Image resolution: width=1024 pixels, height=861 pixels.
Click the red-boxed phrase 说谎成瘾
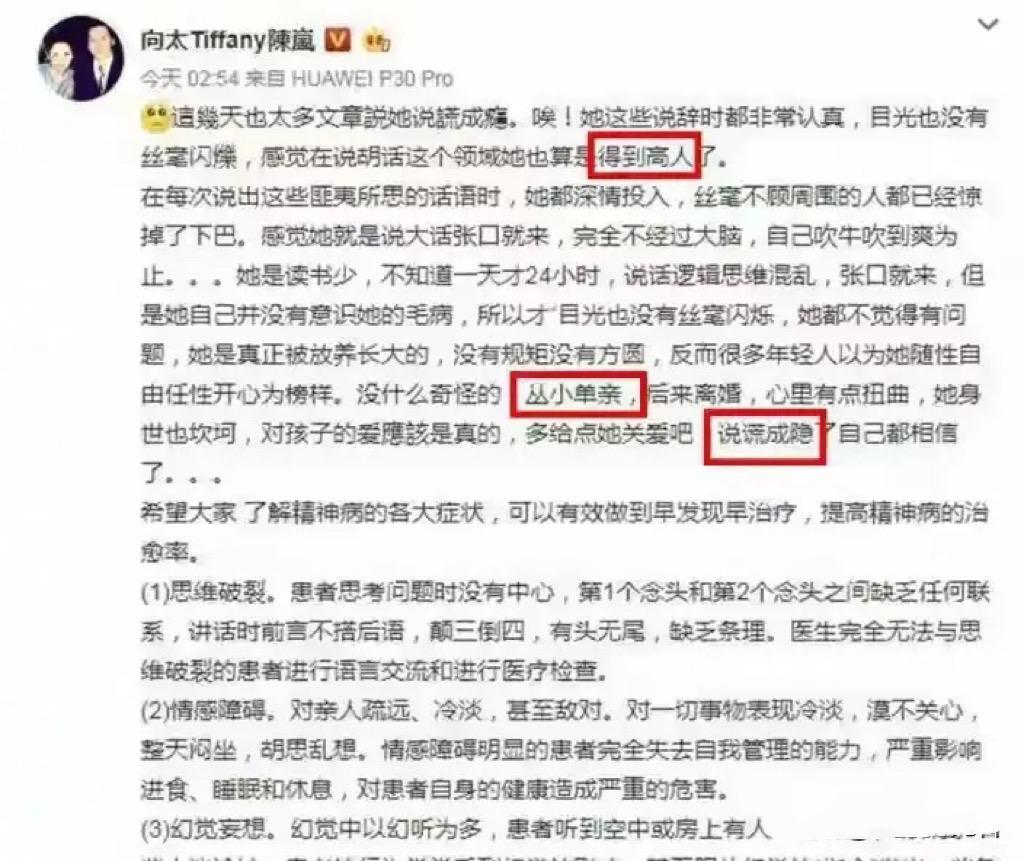[x=765, y=434]
